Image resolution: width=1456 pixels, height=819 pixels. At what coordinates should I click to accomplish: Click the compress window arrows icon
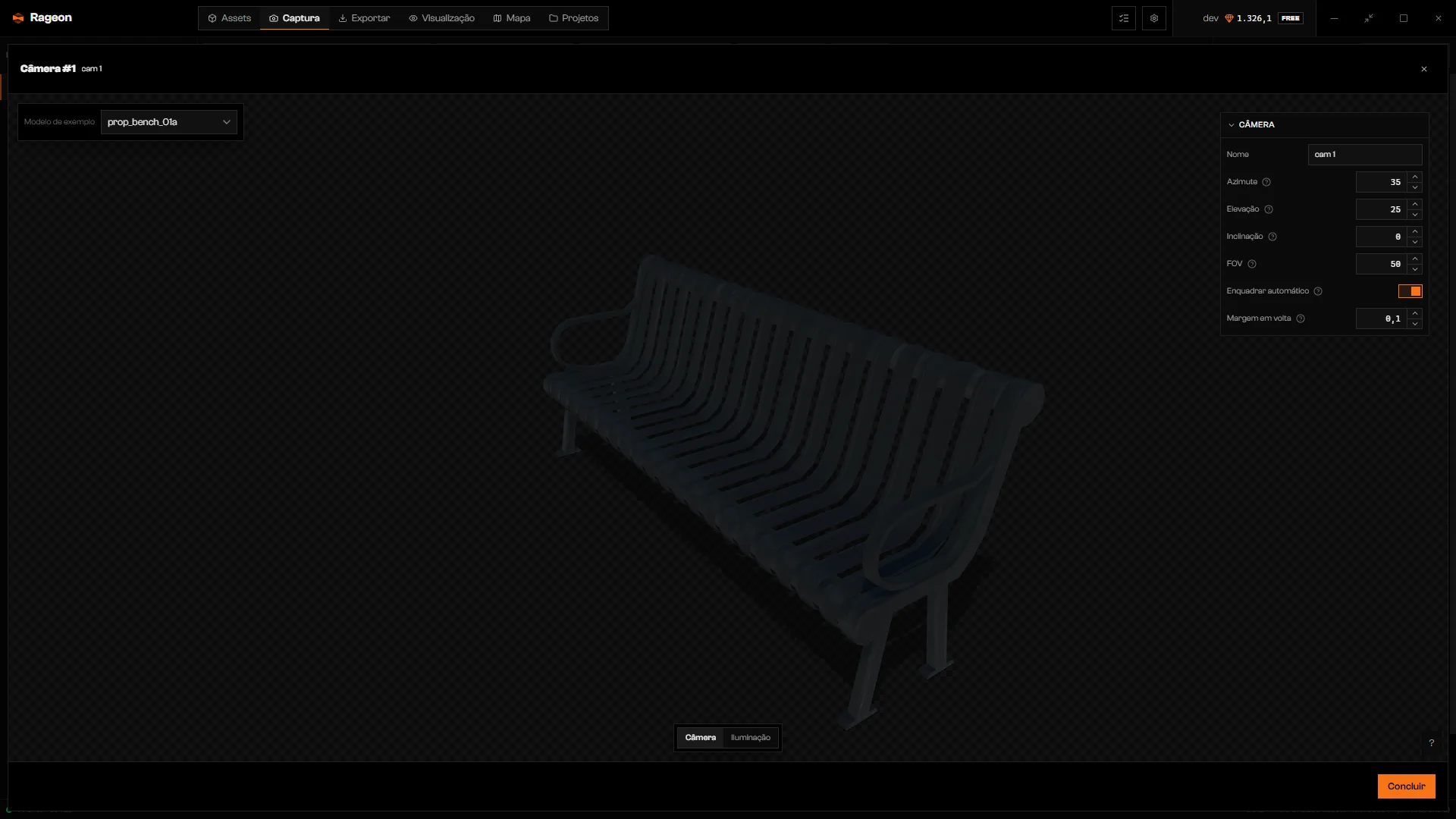pyautogui.click(x=1369, y=18)
